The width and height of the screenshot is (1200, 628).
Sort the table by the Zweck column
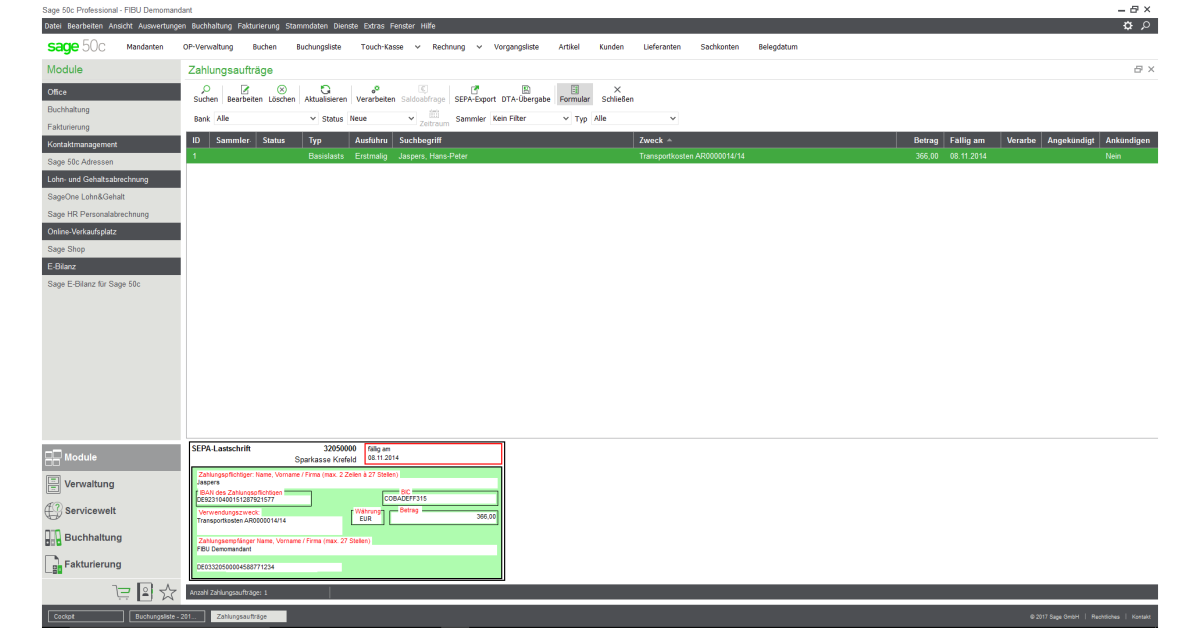coord(766,140)
